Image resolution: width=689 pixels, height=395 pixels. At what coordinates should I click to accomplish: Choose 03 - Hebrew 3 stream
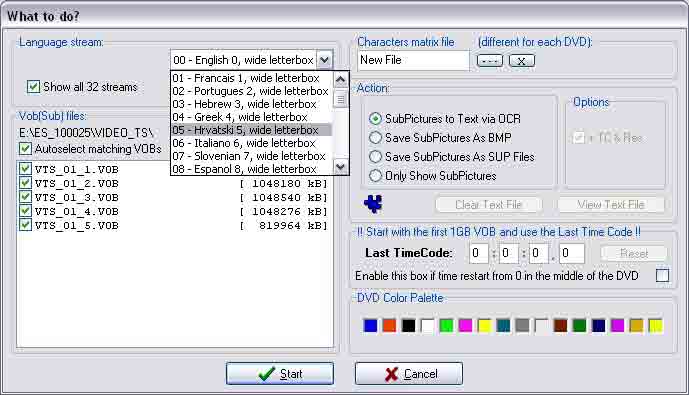(251, 104)
